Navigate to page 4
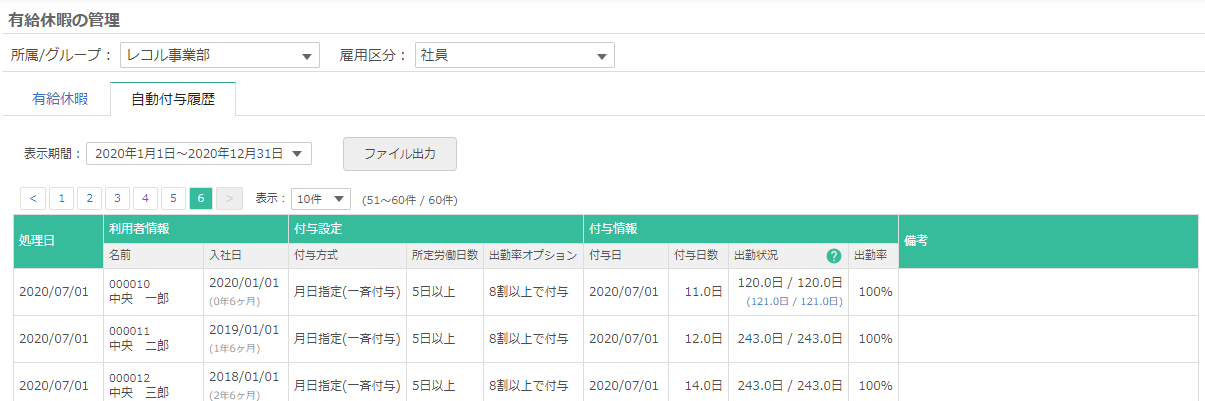1205x401 pixels. (x=145, y=198)
